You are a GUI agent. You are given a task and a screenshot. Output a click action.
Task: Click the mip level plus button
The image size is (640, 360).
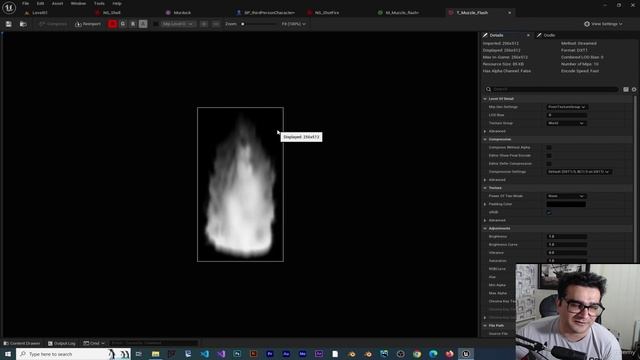pyautogui.click(x=204, y=24)
